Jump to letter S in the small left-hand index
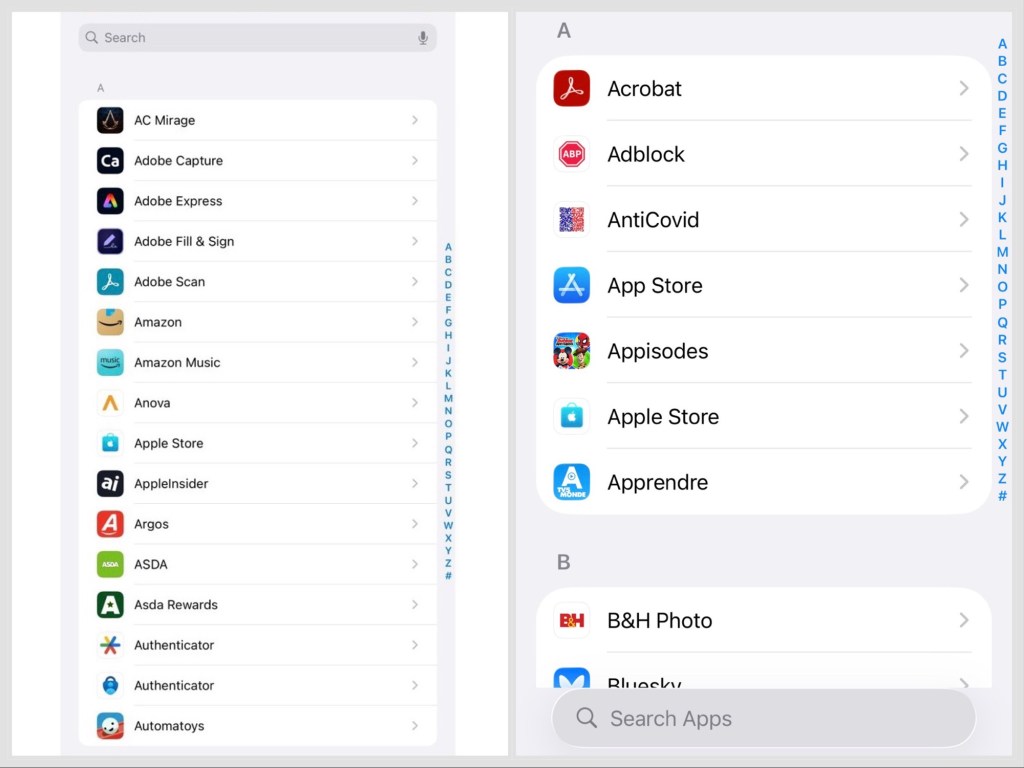 [x=448, y=475]
